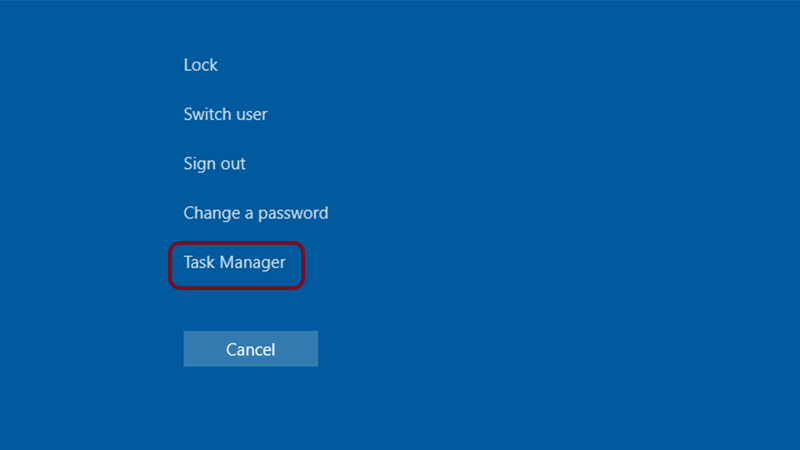
Task: Select Switch user
Action: pyautogui.click(x=225, y=114)
